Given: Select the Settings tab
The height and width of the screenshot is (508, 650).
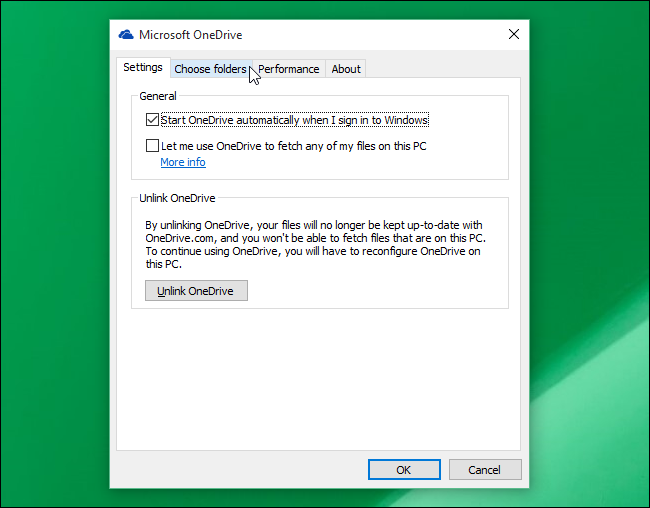Looking at the screenshot, I should click(x=143, y=67).
